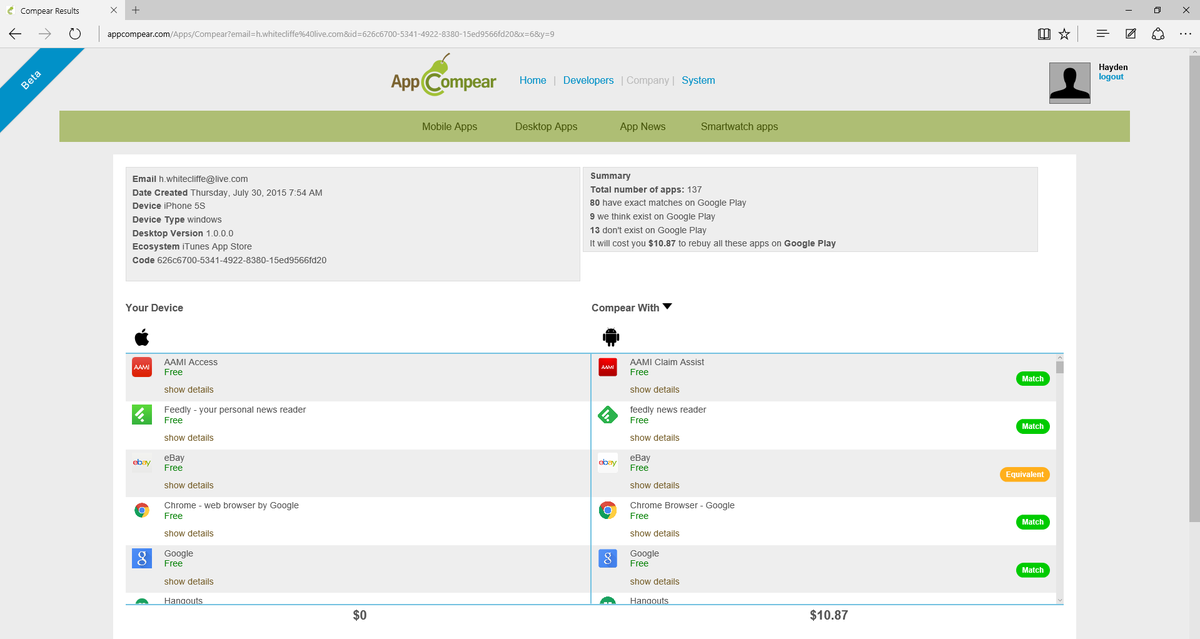
Task: Click the Match badge for Chrome Browser - Google
Action: click(x=1033, y=522)
